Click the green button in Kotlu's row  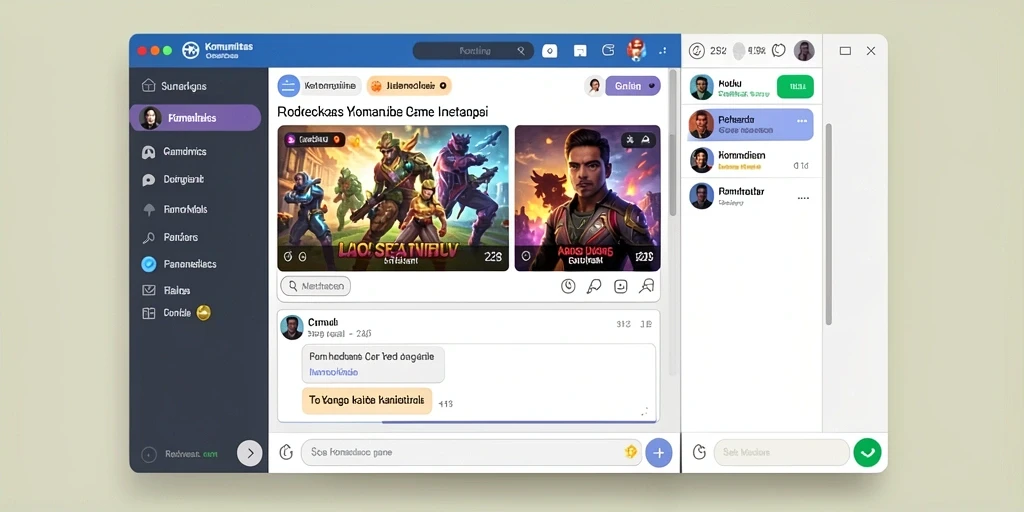point(795,87)
